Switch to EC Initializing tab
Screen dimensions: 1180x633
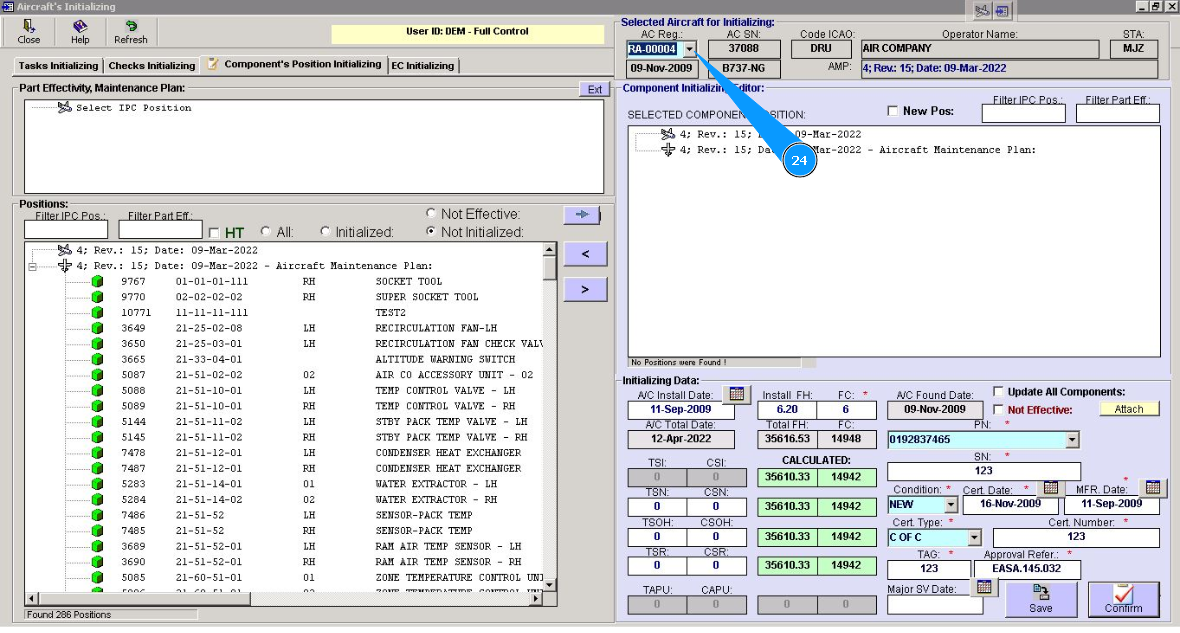pos(422,66)
